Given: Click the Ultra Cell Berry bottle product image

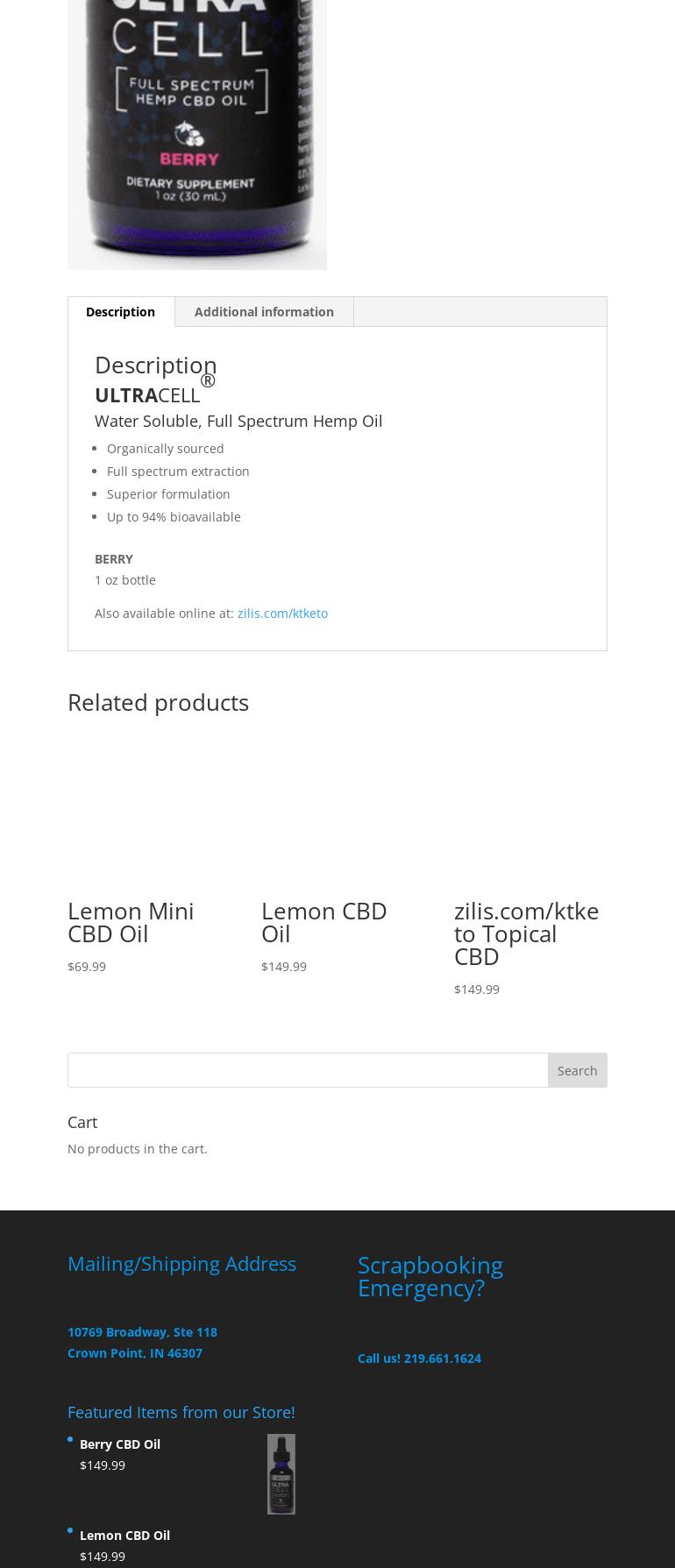Looking at the screenshot, I should [x=197, y=131].
